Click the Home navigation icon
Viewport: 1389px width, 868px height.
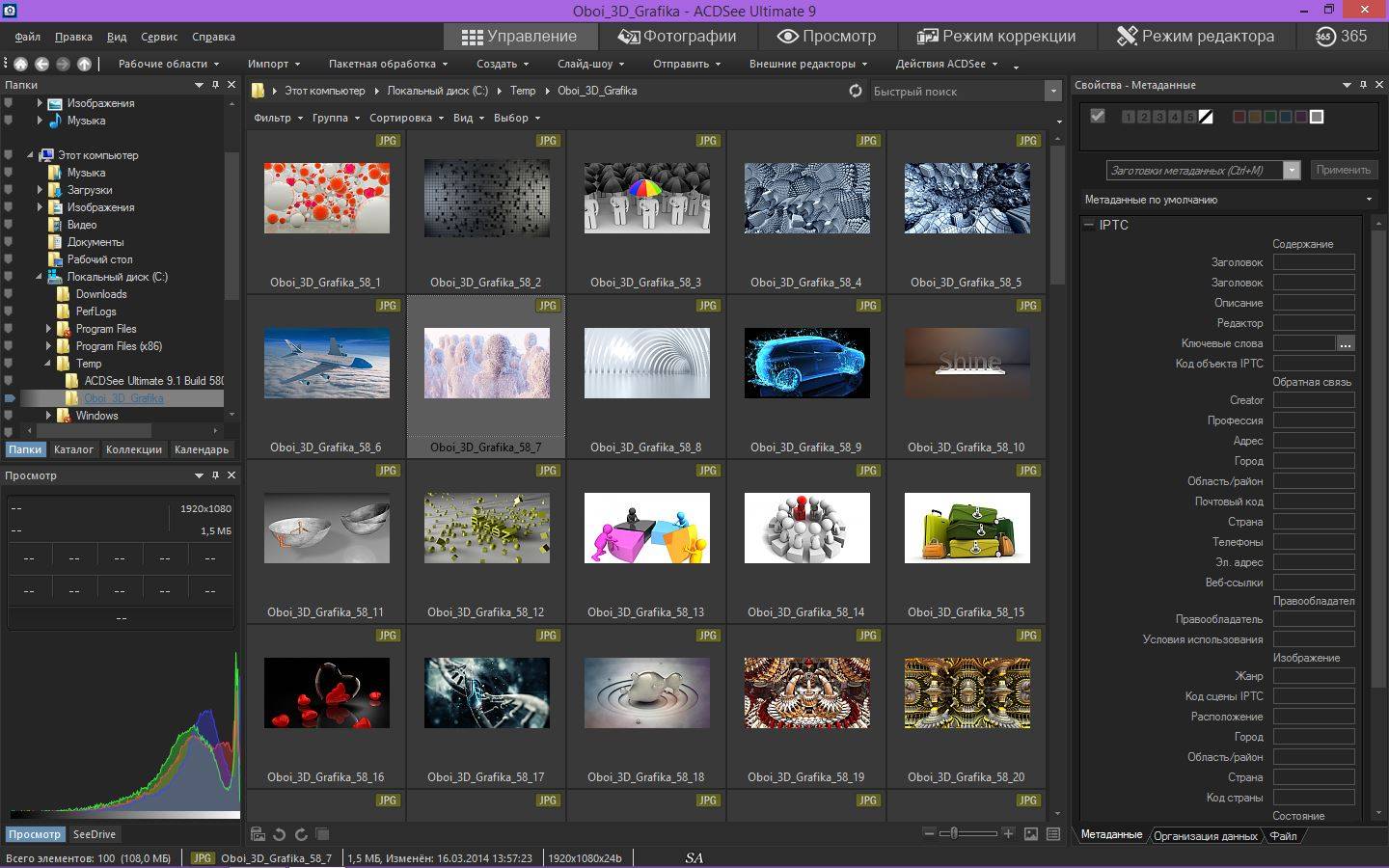coord(20,64)
